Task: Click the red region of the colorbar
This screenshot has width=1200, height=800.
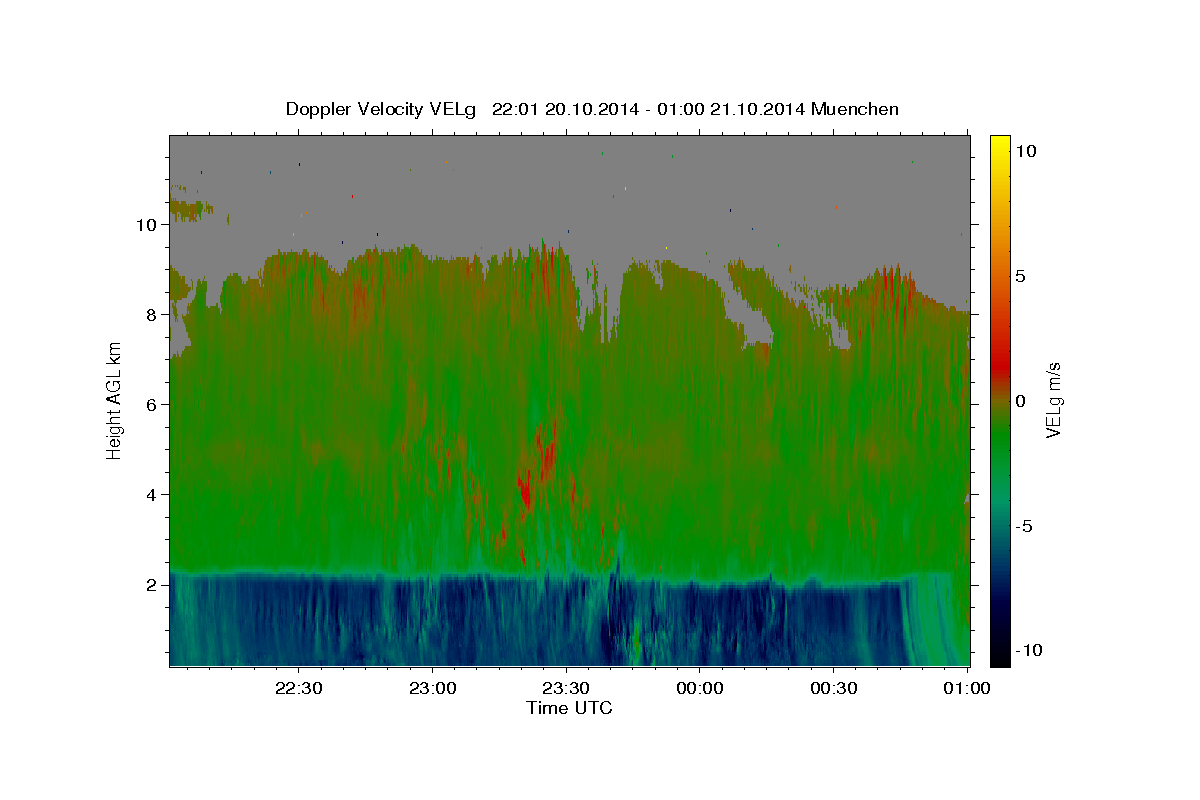Action: click(1000, 366)
